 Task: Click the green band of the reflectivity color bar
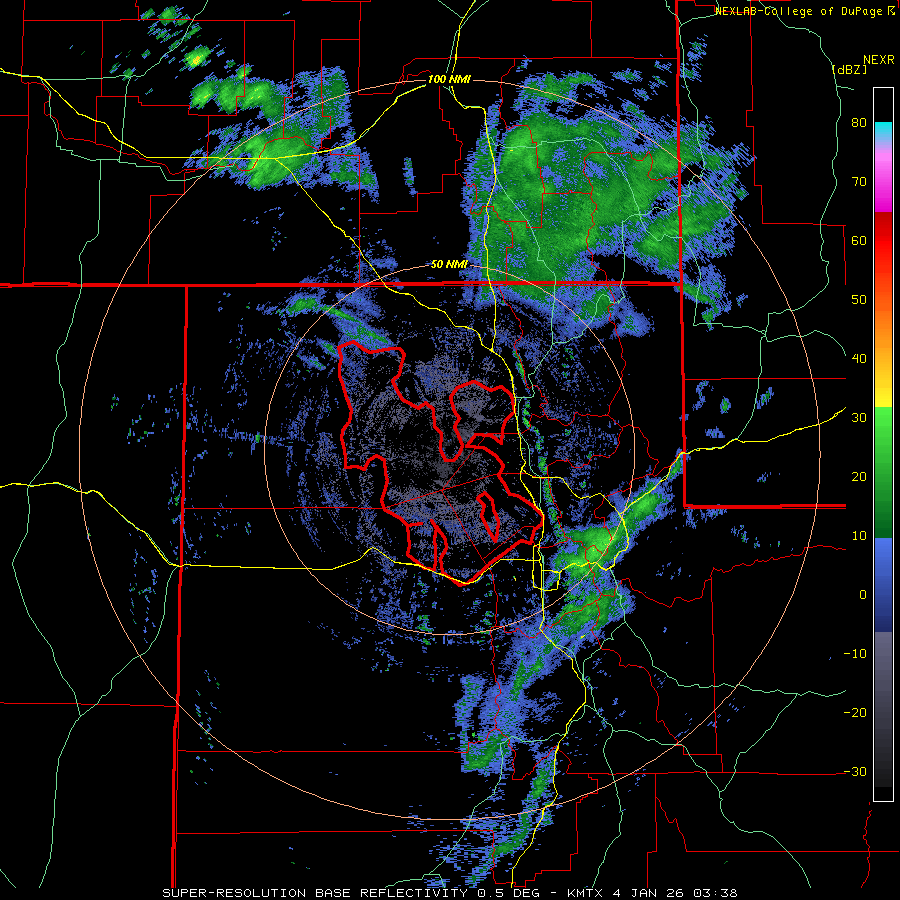(883, 472)
